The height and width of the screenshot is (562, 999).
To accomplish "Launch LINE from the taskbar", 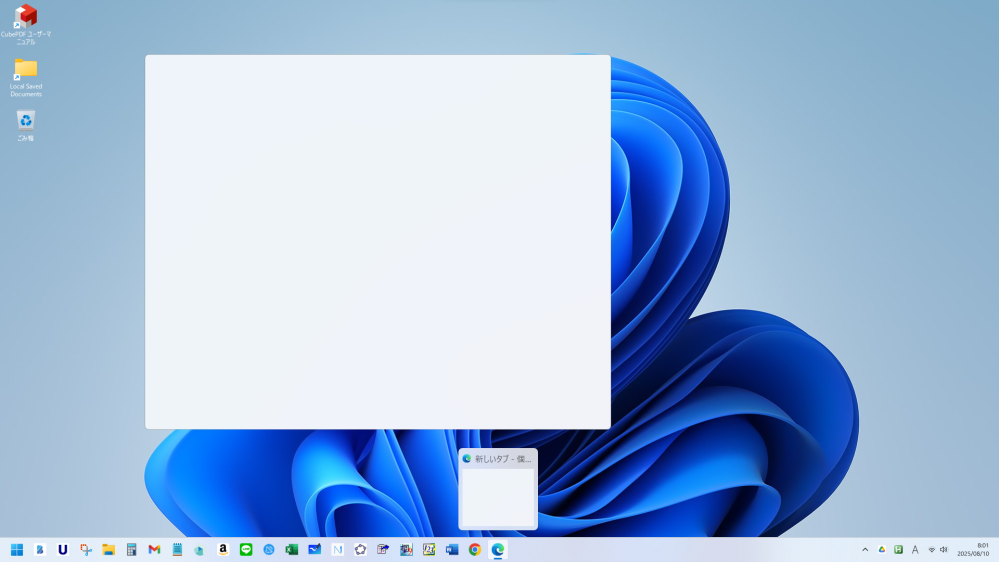I will [x=246, y=549].
